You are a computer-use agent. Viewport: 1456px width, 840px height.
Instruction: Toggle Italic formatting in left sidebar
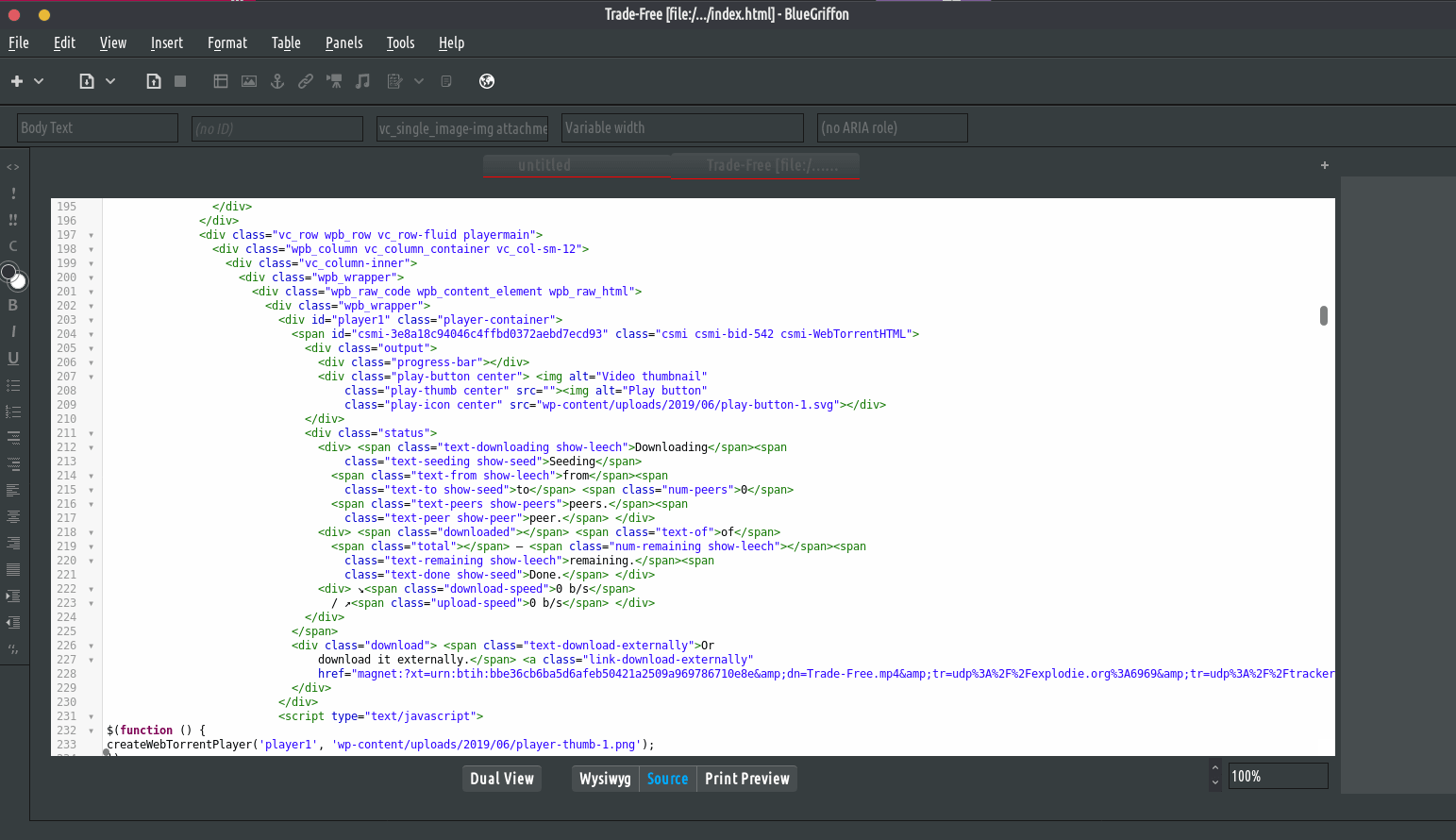click(13, 331)
